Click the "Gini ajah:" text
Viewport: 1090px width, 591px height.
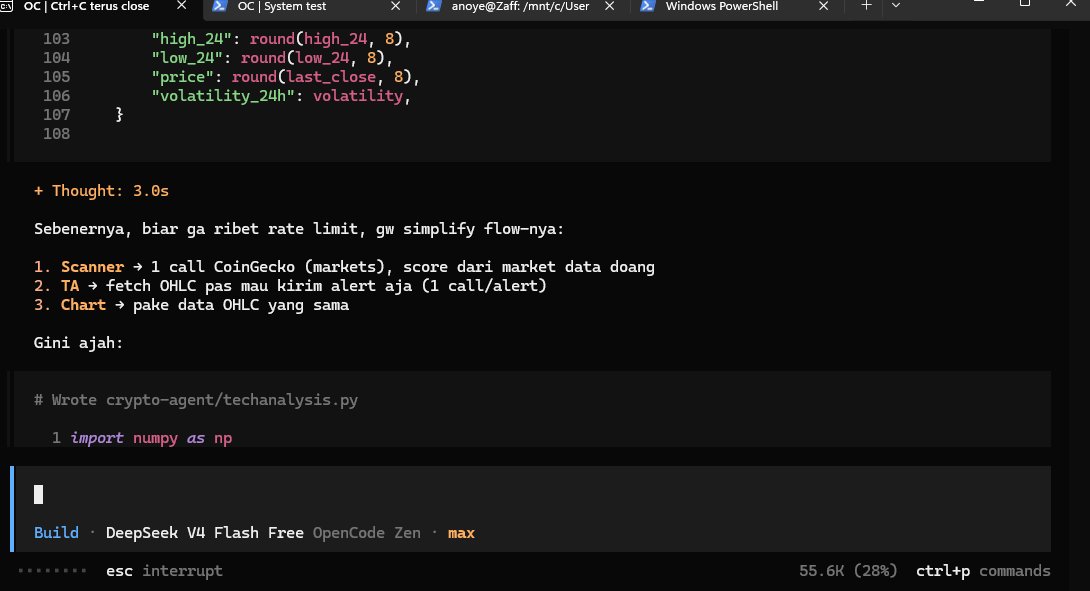(78, 343)
